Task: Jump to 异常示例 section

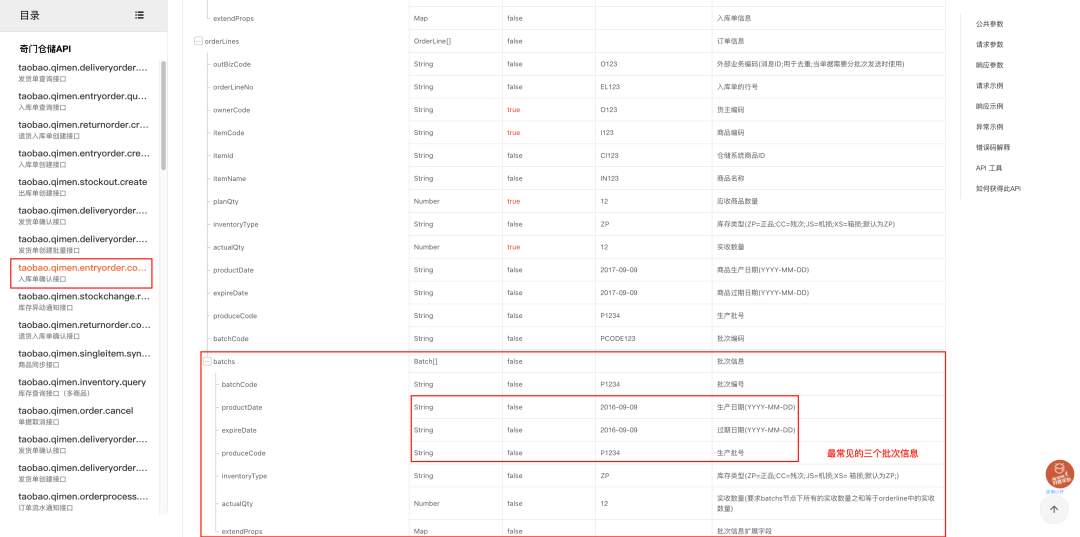Action: (x=989, y=127)
